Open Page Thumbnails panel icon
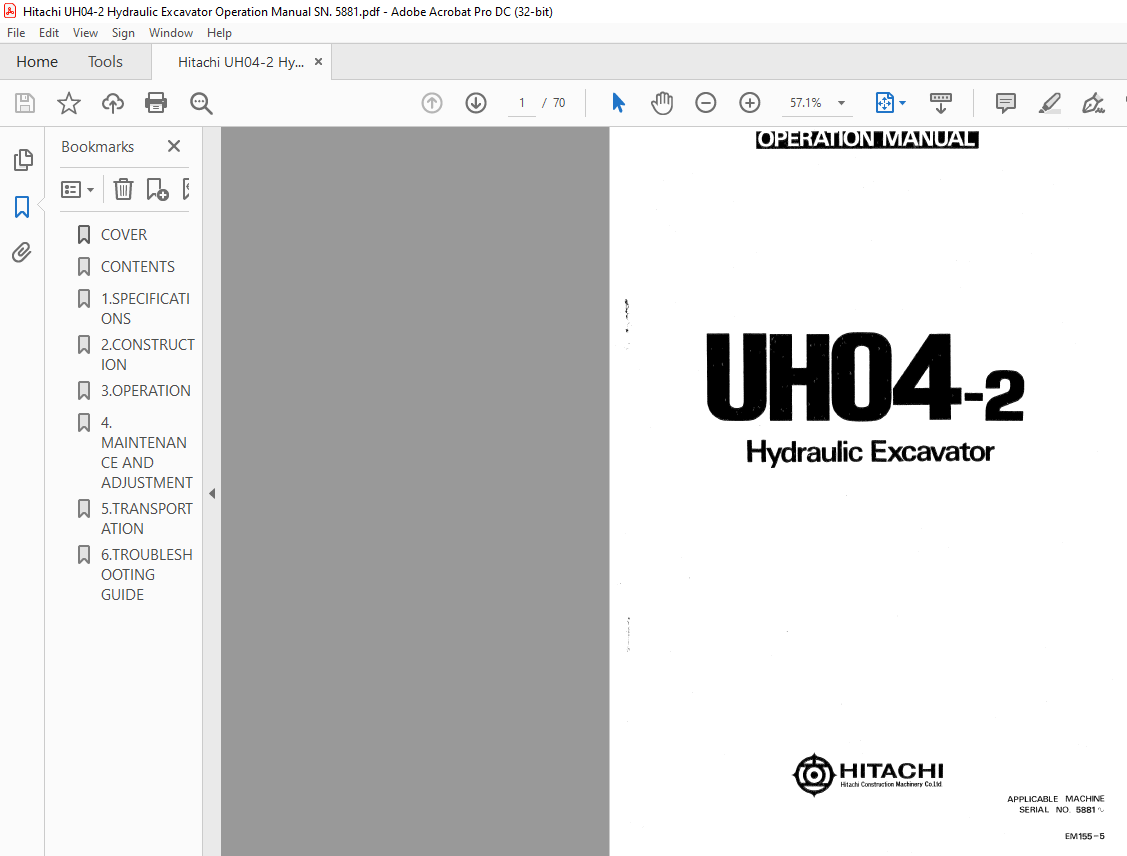Screen dimensions: 1127x856 [x=22, y=160]
